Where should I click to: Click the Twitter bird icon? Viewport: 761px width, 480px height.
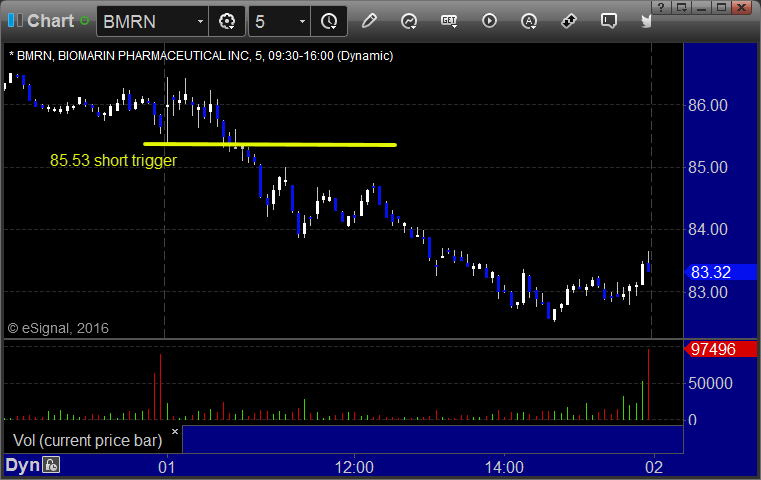pos(646,21)
